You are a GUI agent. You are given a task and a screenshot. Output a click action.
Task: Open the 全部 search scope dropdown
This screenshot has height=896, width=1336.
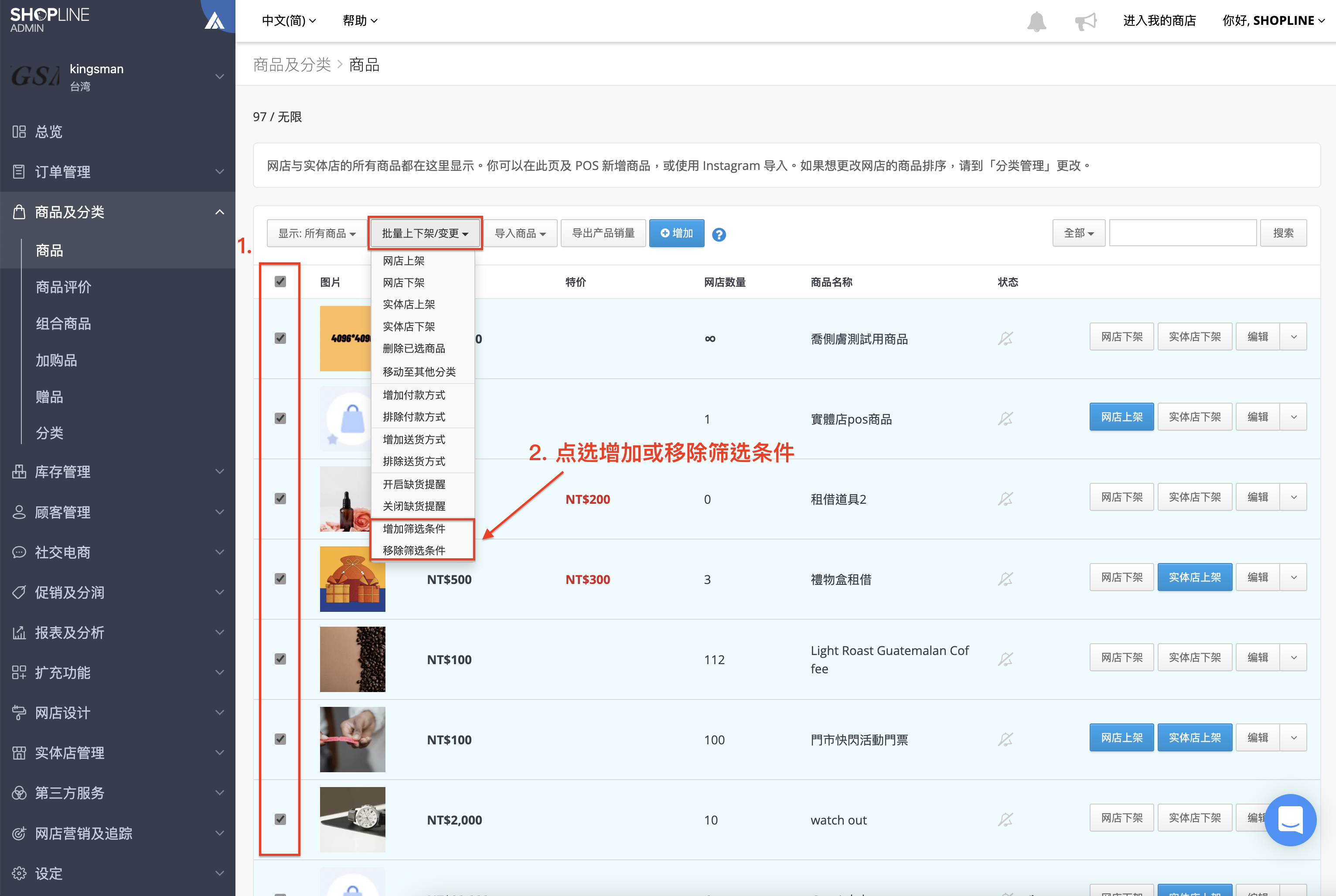pyautogui.click(x=1078, y=233)
